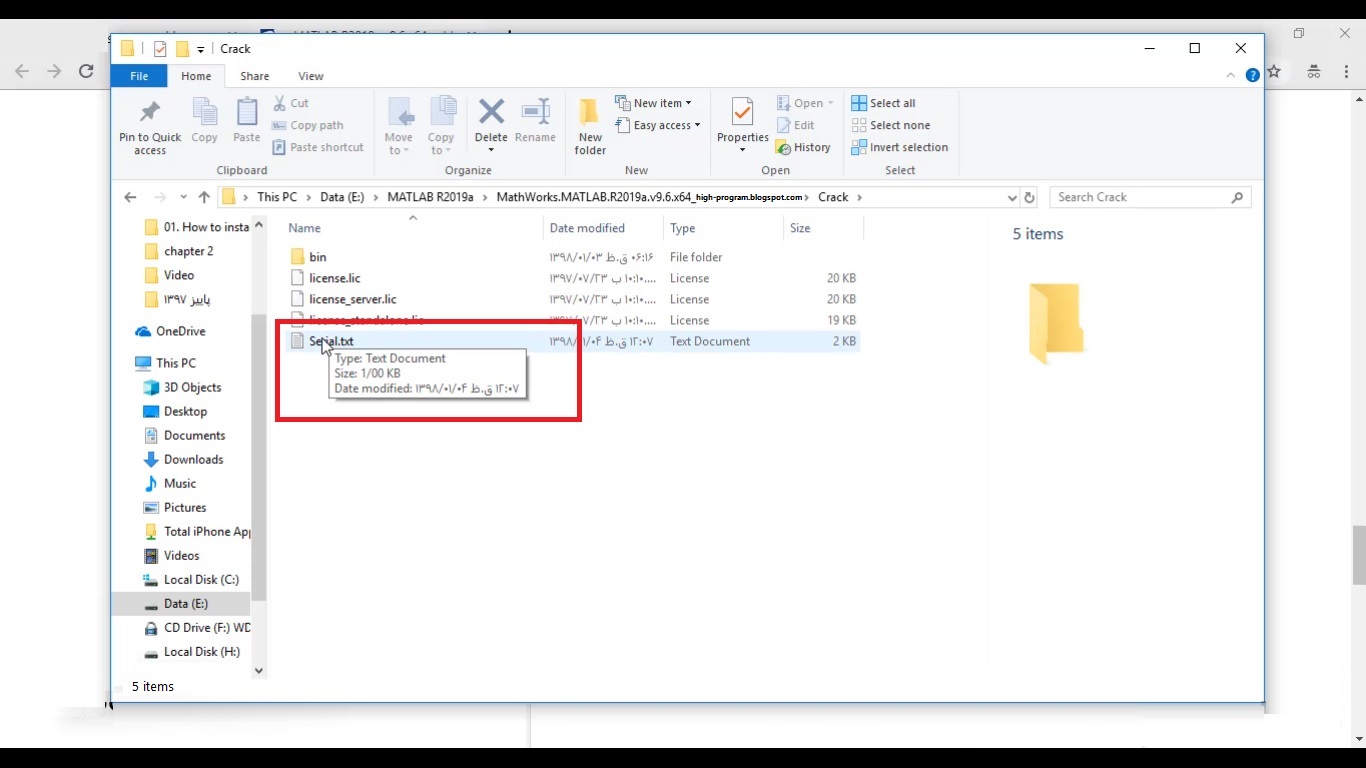Create a New folder
The height and width of the screenshot is (768, 1366).
click(589, 124)
